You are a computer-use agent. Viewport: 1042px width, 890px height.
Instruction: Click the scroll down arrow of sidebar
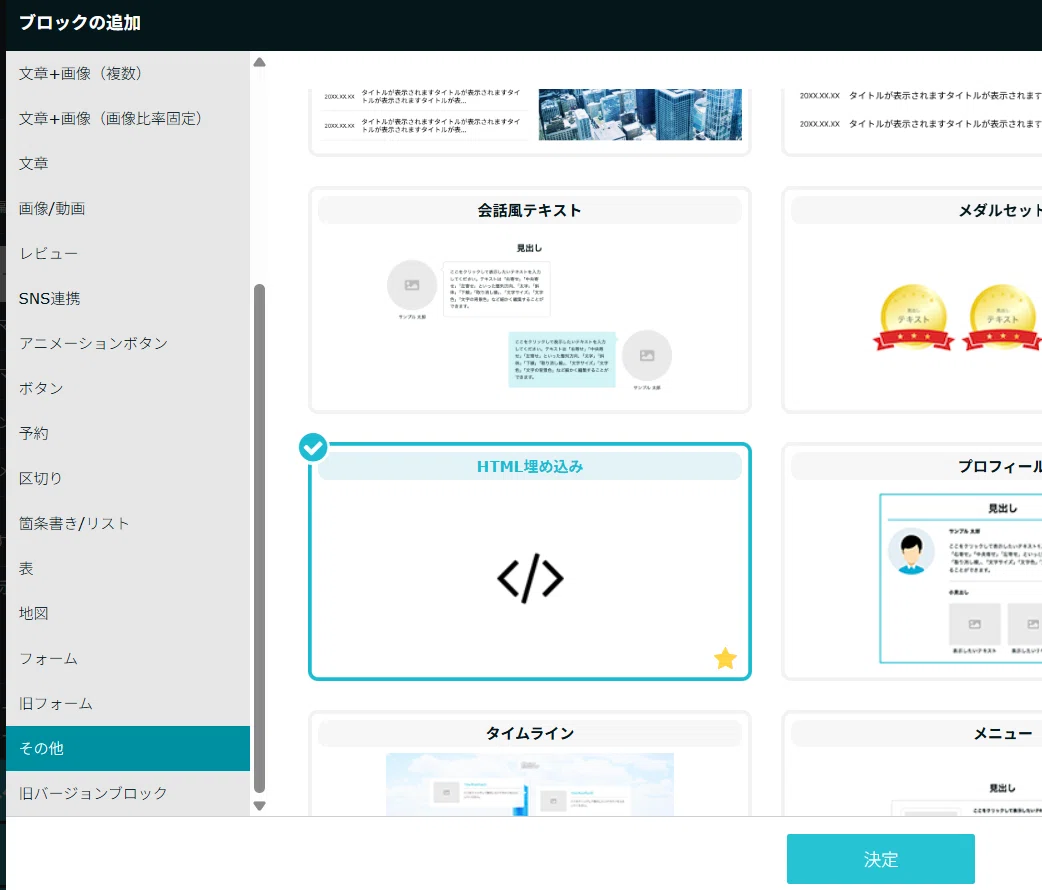tap(260, 806)
